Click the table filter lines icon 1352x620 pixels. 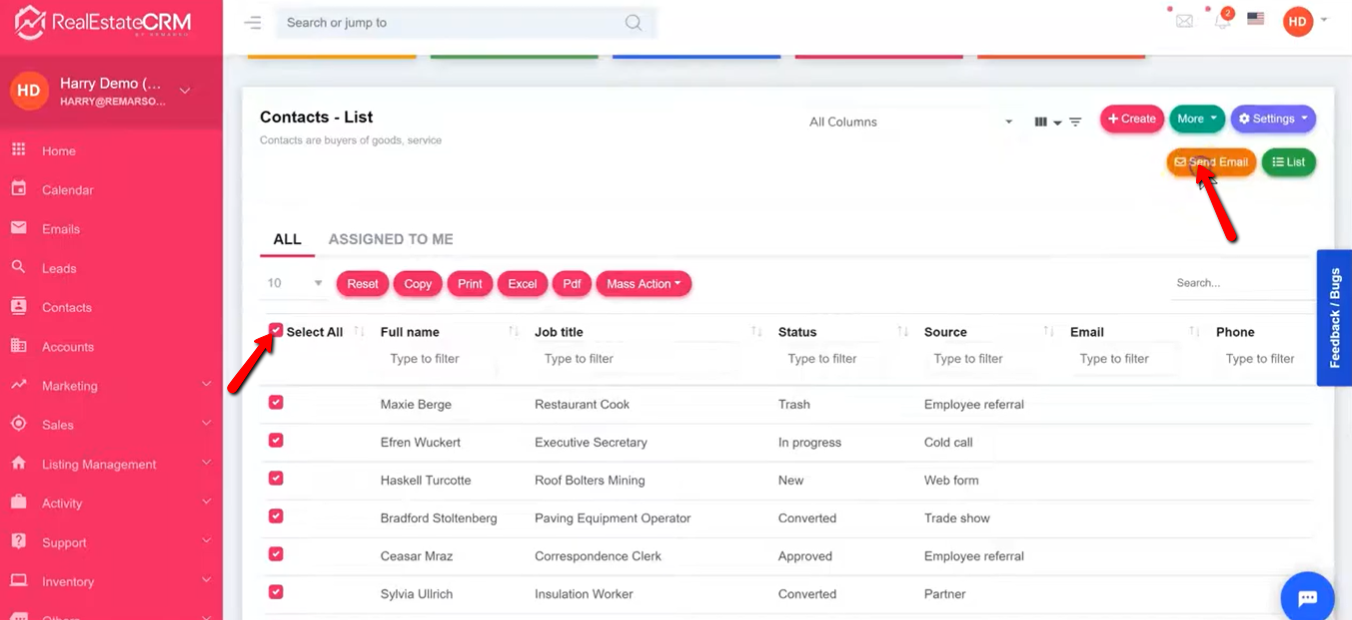pos(1075,122)
